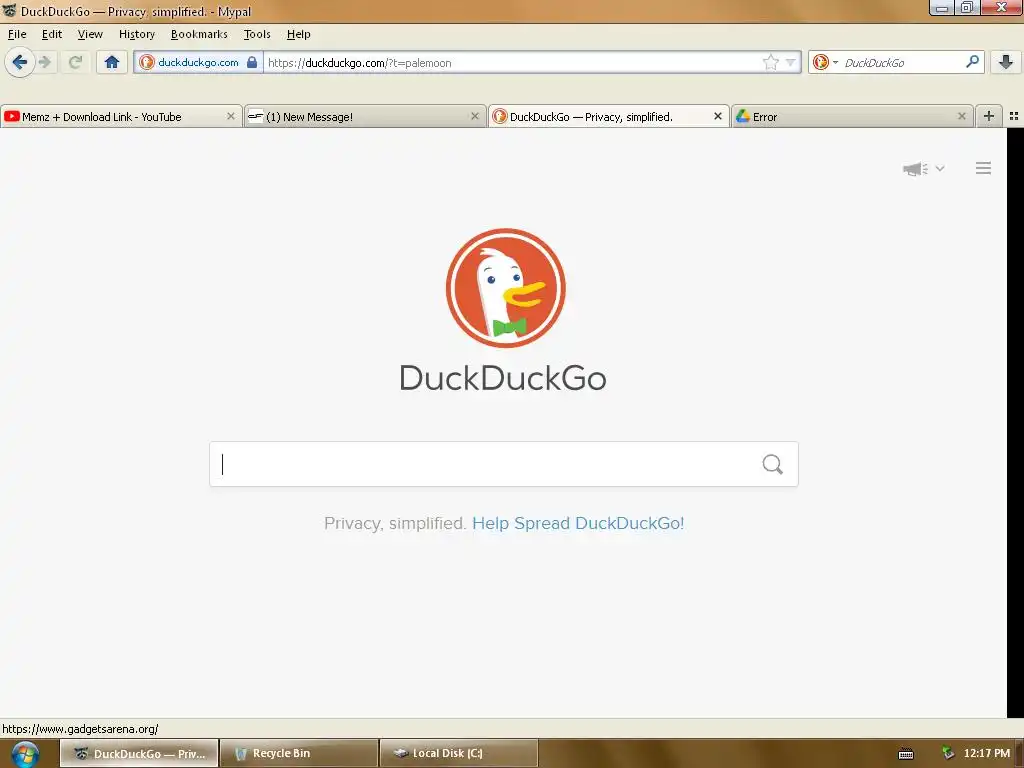
Task: Open the Tools menu
Action: pos(257,34)
